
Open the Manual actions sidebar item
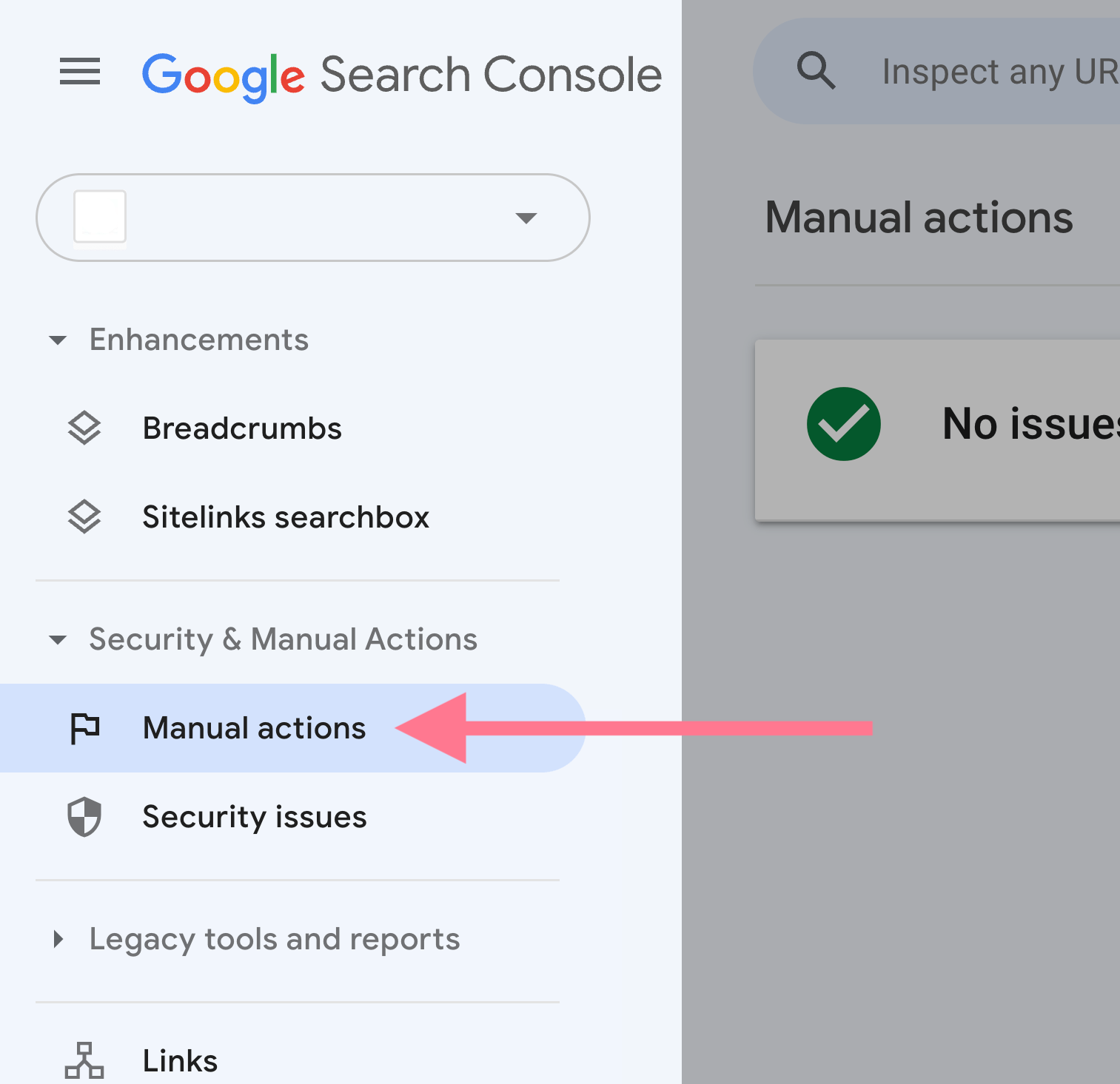pos(254,728)
